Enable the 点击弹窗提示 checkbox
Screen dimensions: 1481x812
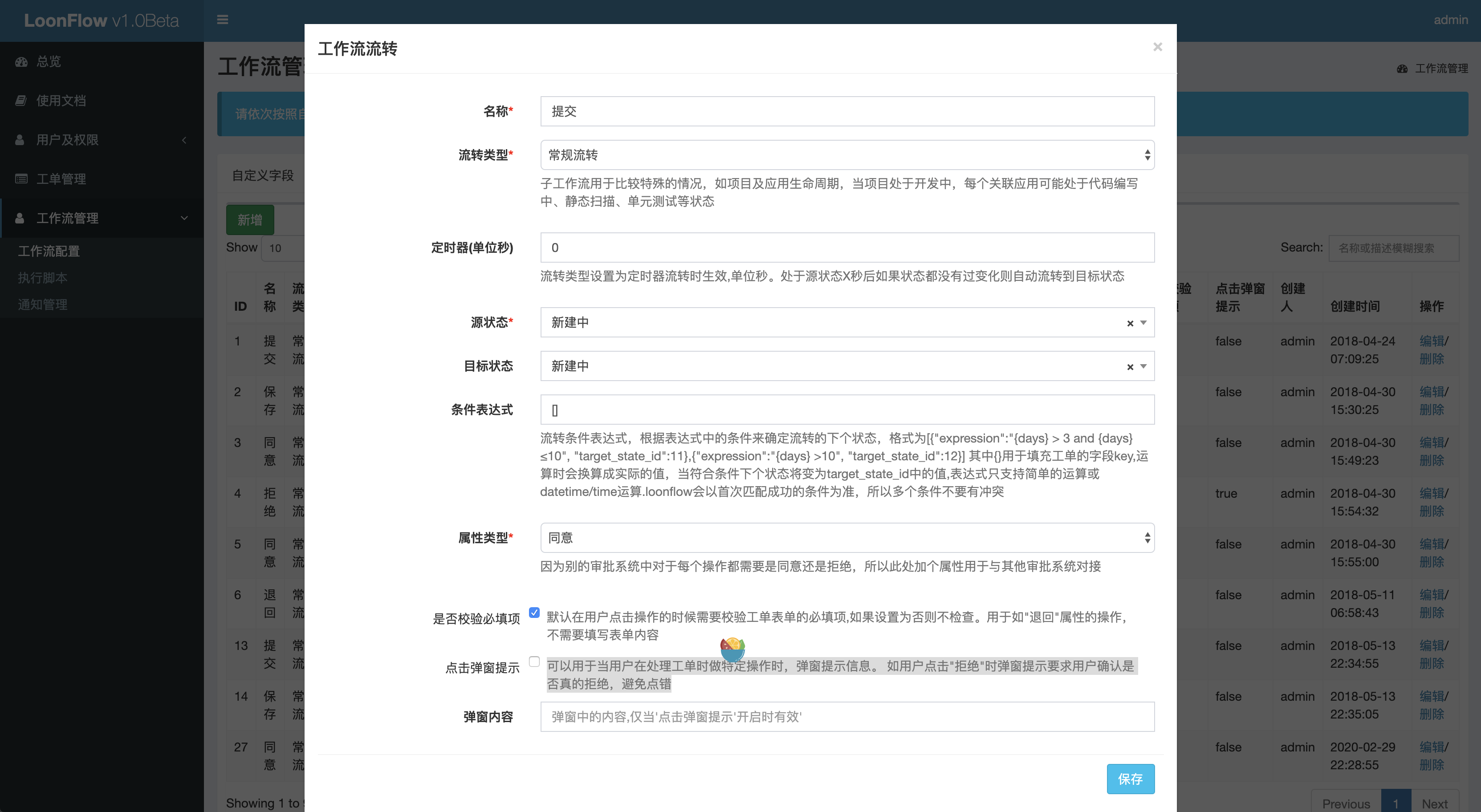click(534, 662)
